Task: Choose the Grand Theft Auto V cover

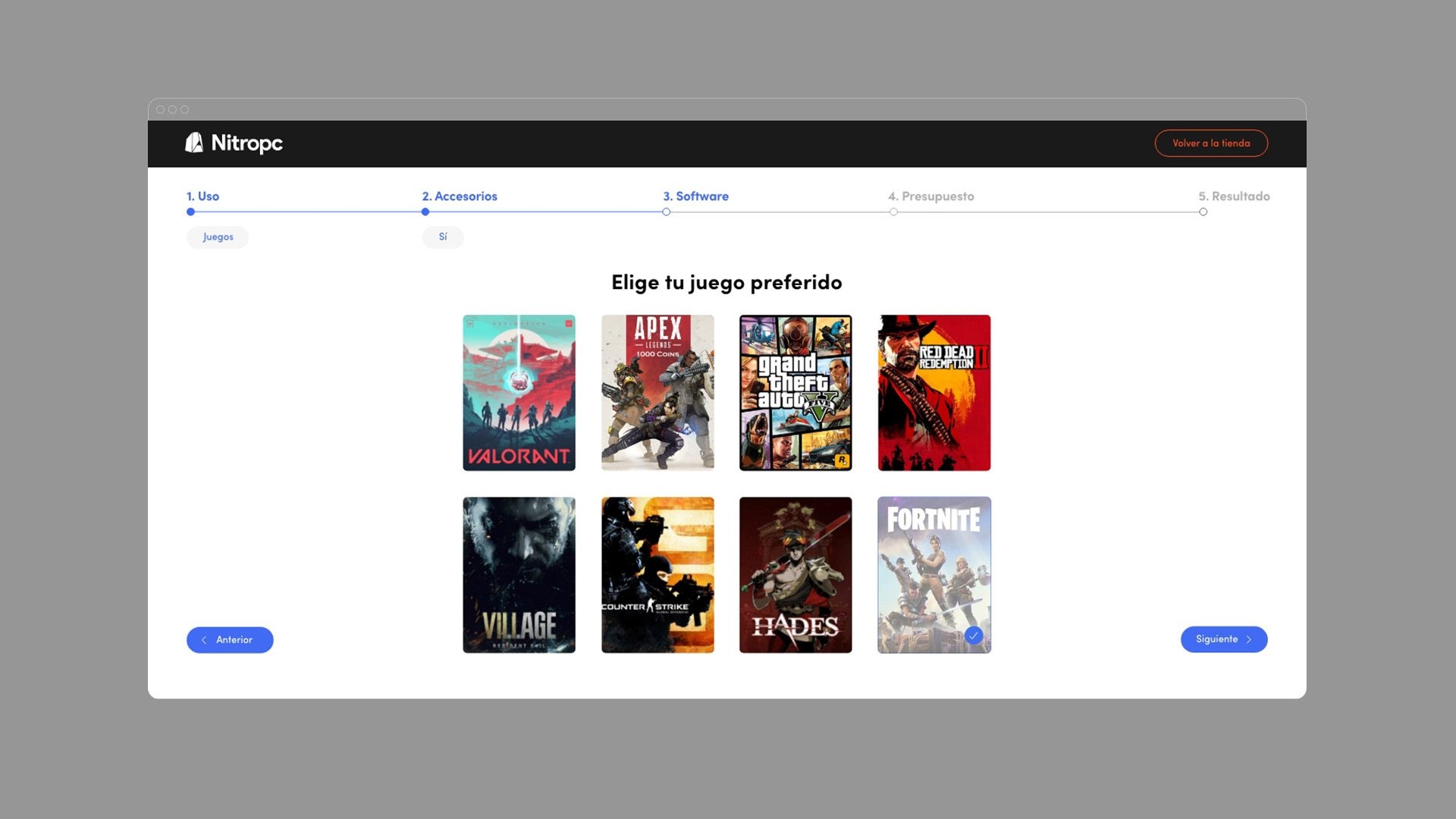Action: [795, 393]
